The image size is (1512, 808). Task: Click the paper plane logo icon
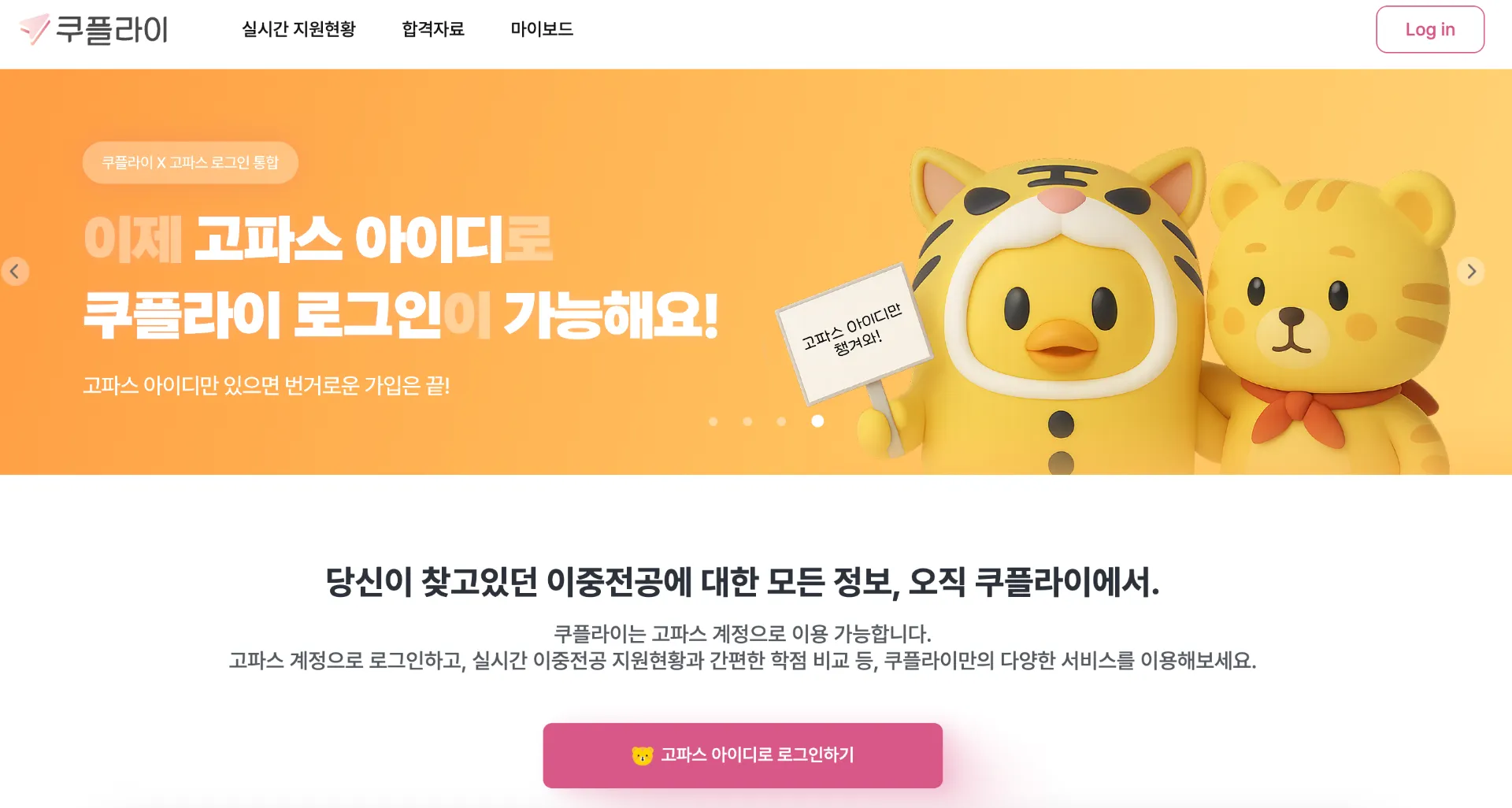35,29
